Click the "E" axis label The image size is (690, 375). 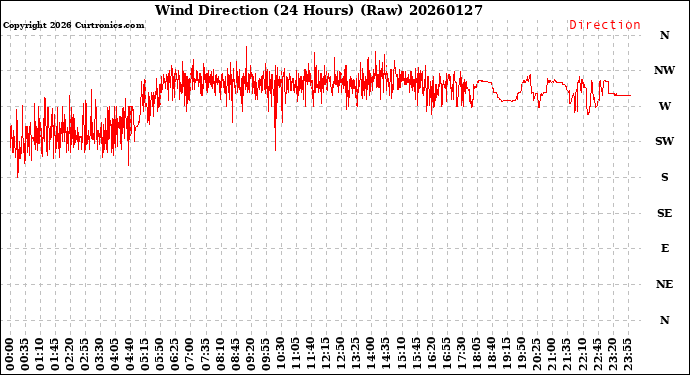[664, 248]
